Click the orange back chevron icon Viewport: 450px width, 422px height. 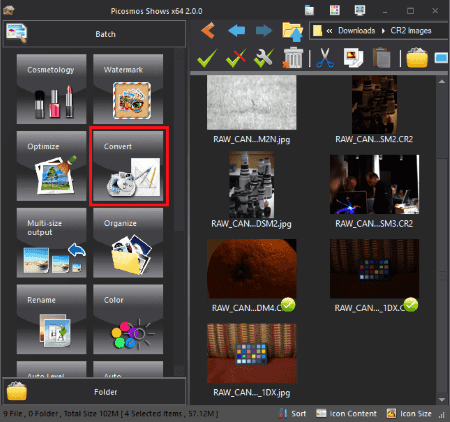coord(208,31)
